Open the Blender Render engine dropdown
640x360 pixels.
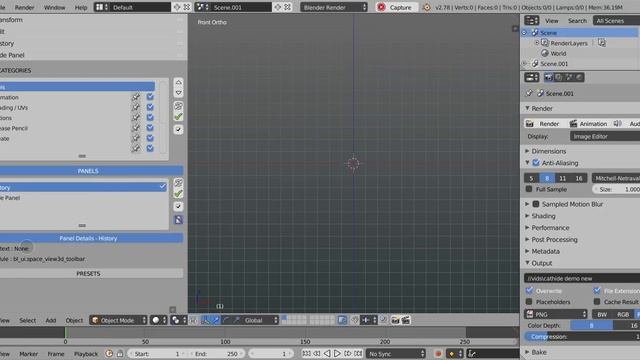tap(334, 7)
